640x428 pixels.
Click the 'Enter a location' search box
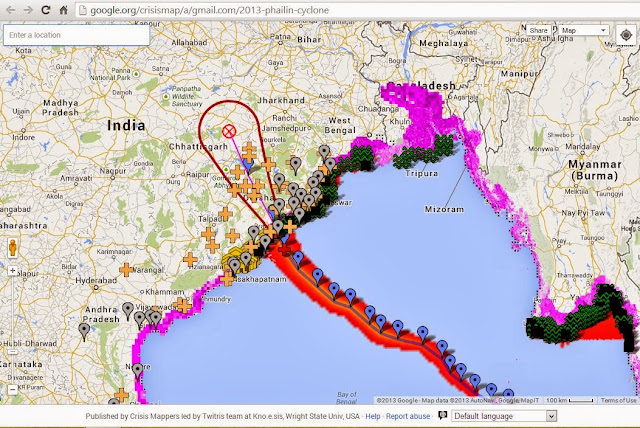pyautogui.click(x=76, y=35)
